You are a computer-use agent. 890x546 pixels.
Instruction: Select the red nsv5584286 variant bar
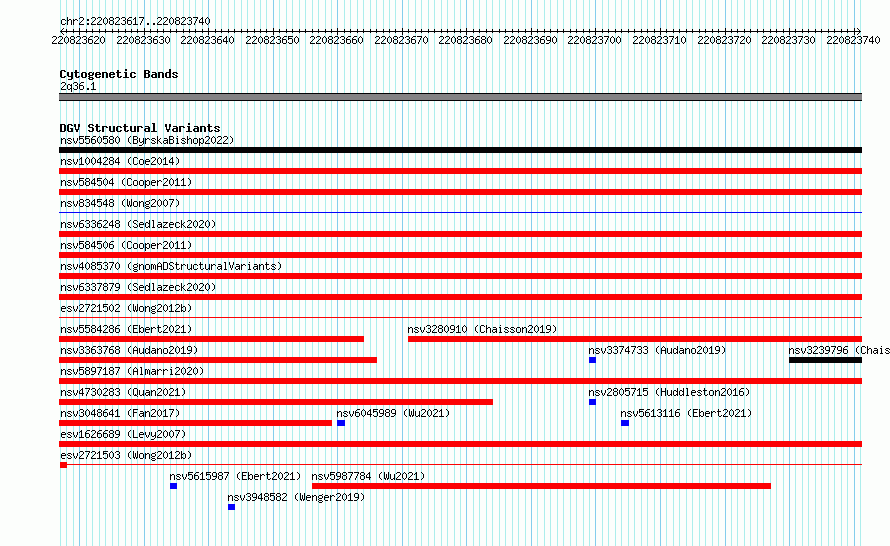point(212,339)
